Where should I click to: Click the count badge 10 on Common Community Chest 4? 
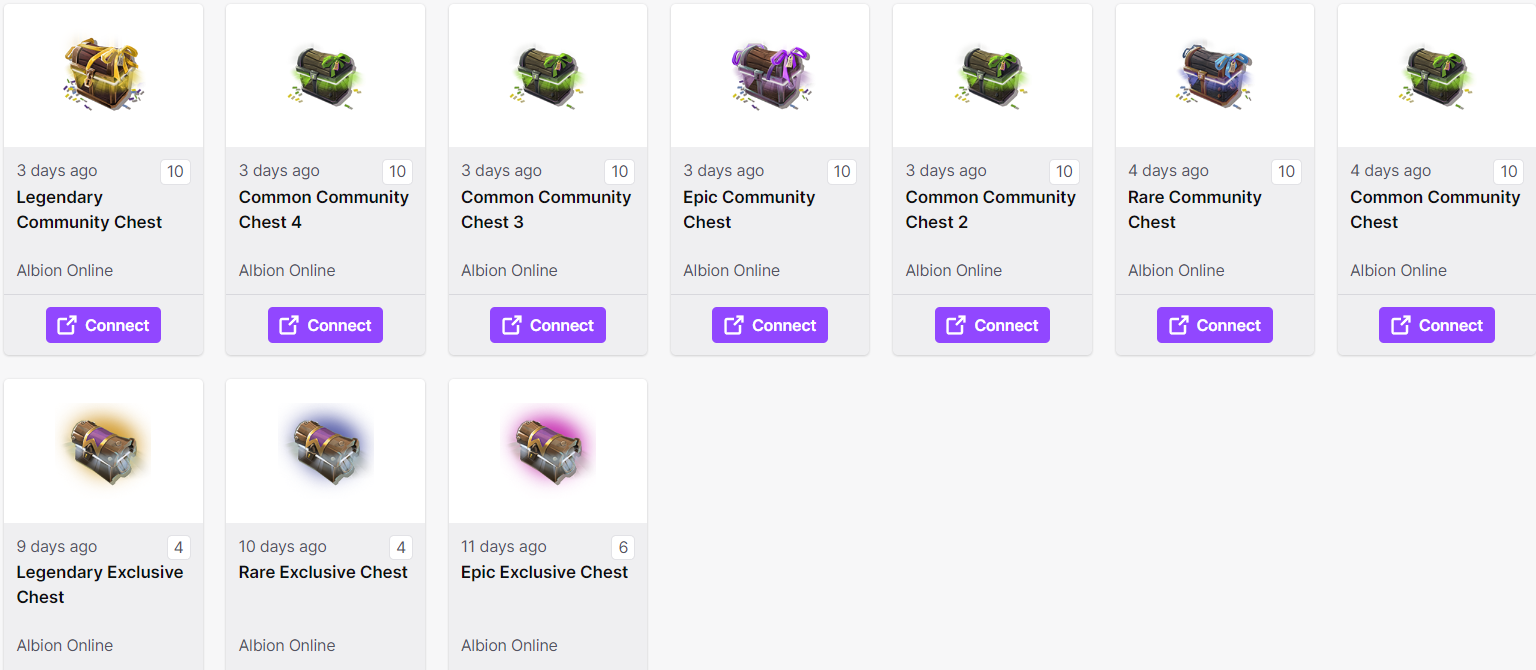click(397, 171)
